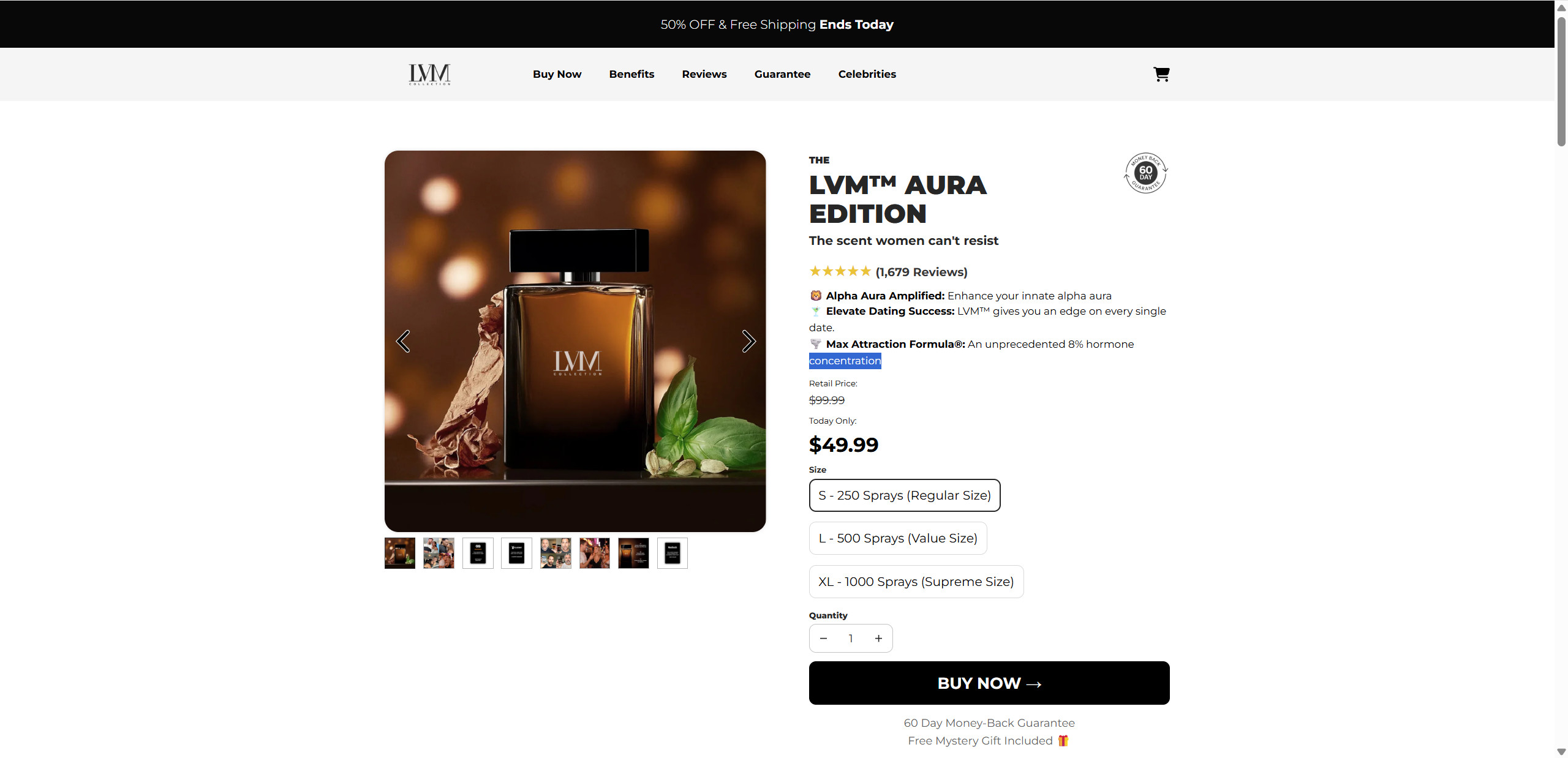Choose XL - 1000 Sprays size
This screenshot has width=1568, height=758.
(916, 582)
